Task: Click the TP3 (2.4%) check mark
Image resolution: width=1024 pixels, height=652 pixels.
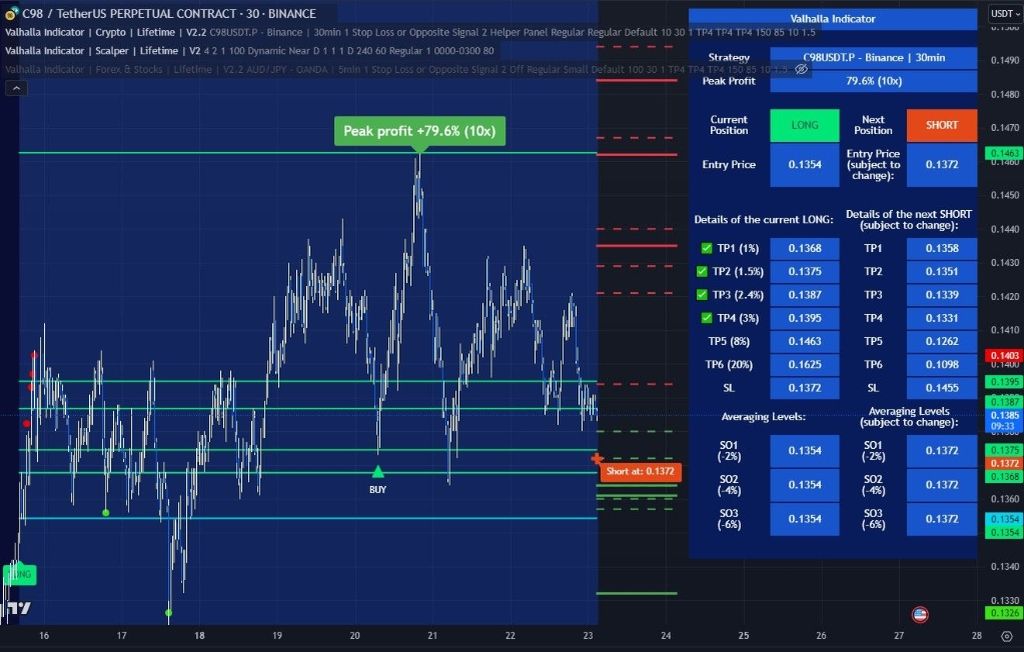Action: (702, 295)
